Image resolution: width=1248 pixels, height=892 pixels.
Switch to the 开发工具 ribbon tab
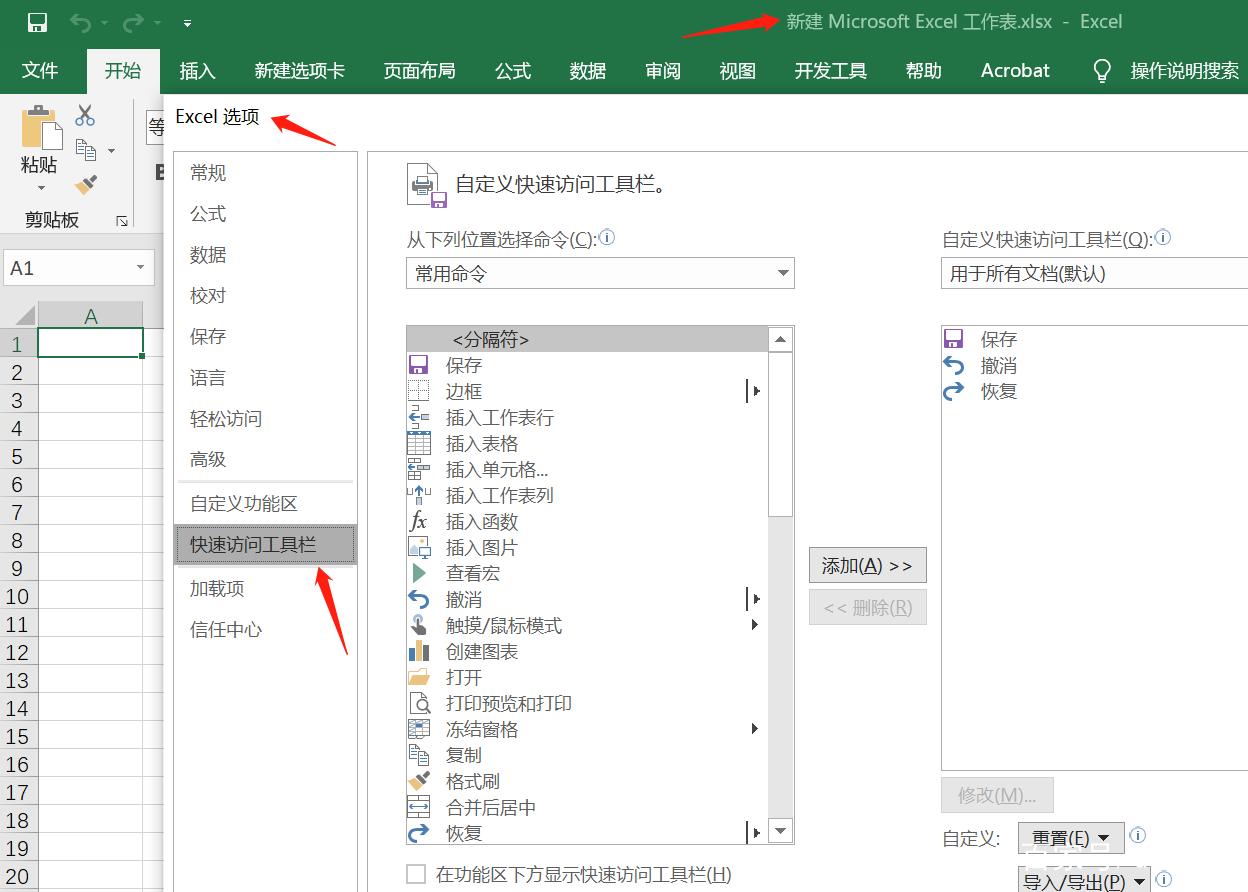830,70
